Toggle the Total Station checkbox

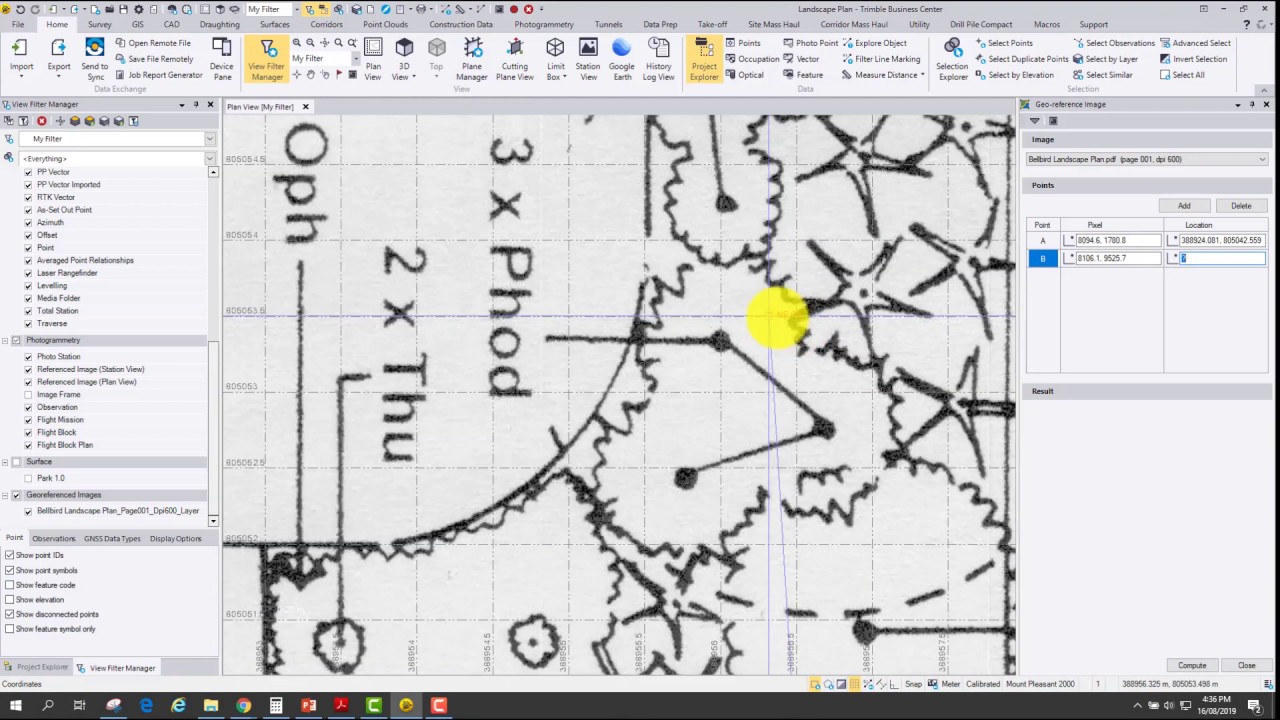tap(28, 311)
